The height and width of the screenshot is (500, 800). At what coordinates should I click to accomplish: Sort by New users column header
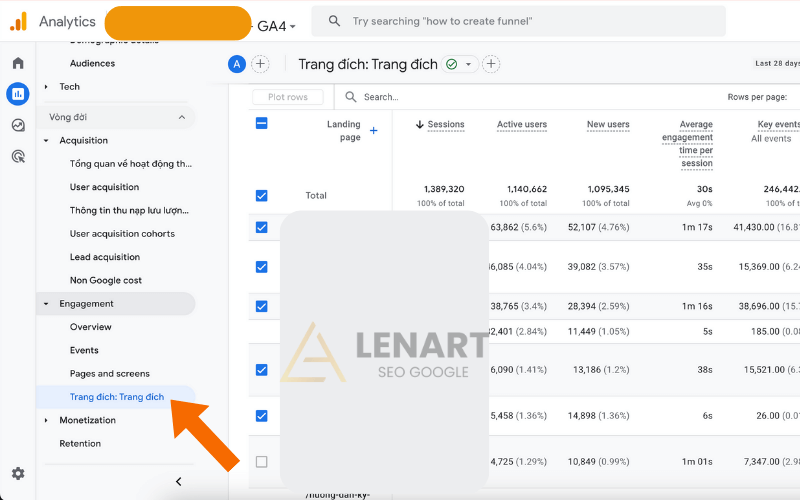point(608,124)
